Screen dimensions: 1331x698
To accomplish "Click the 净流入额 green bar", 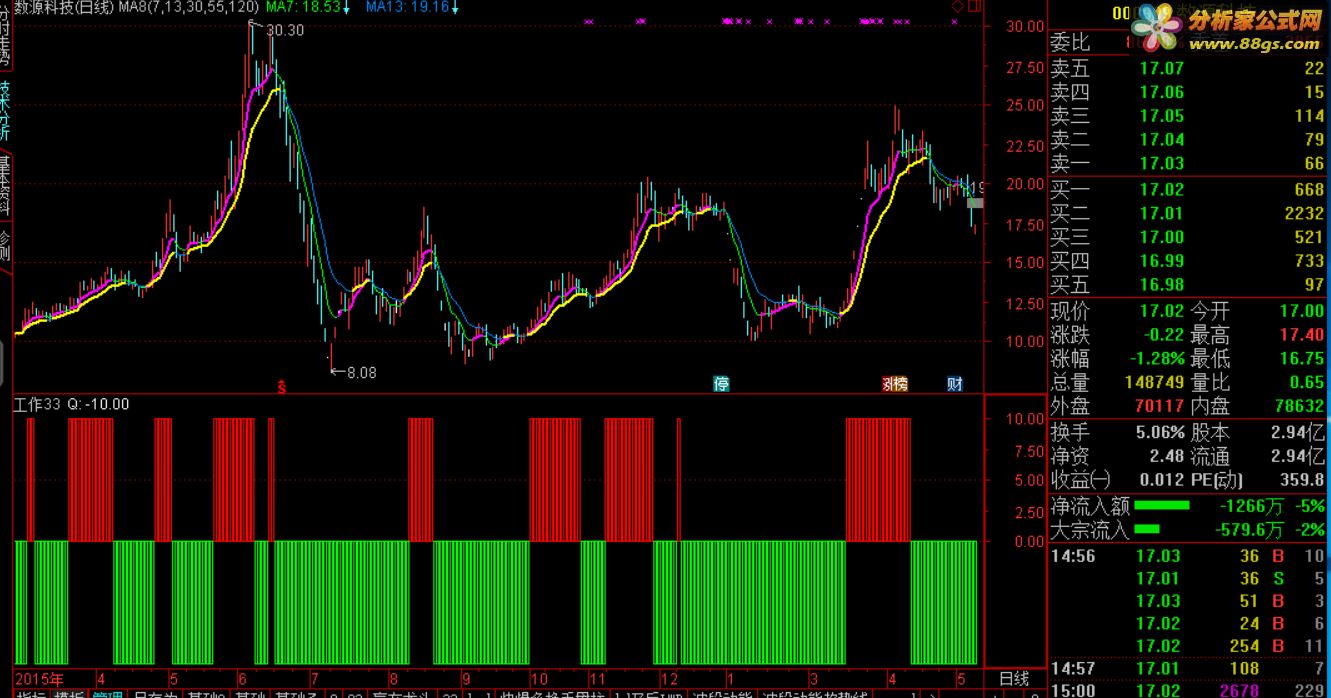I will coord(1163,506).
